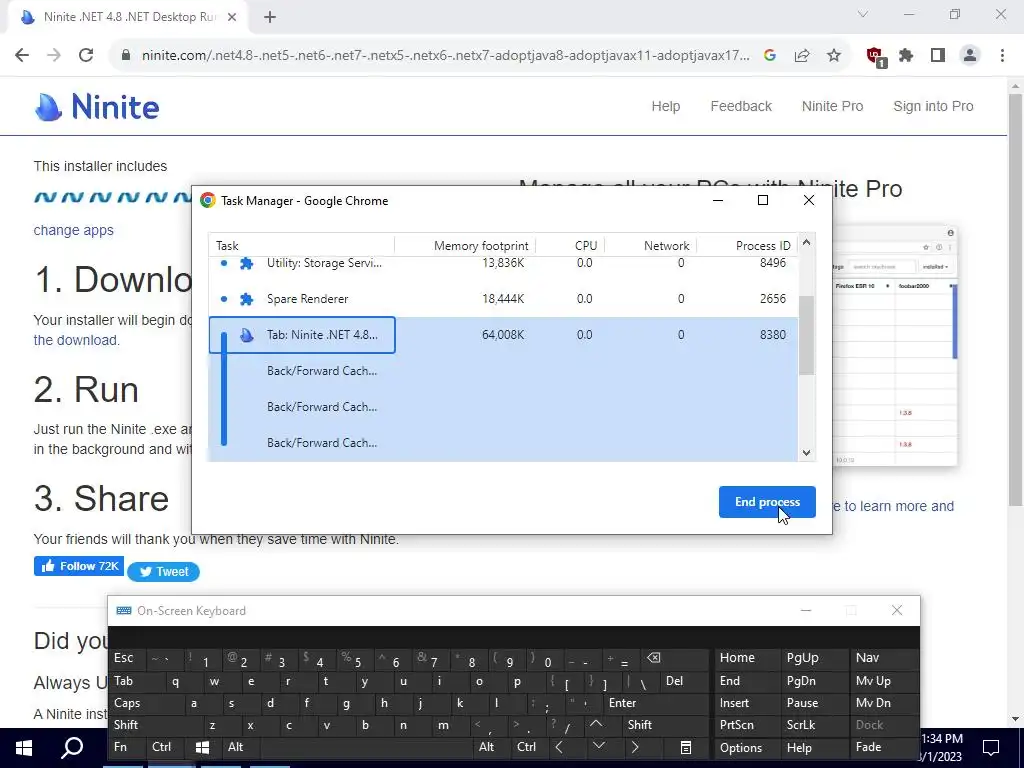Open the Extensions puzzle icon
The height and width of the screenshot is (768, 1024).
pos(906,56)
